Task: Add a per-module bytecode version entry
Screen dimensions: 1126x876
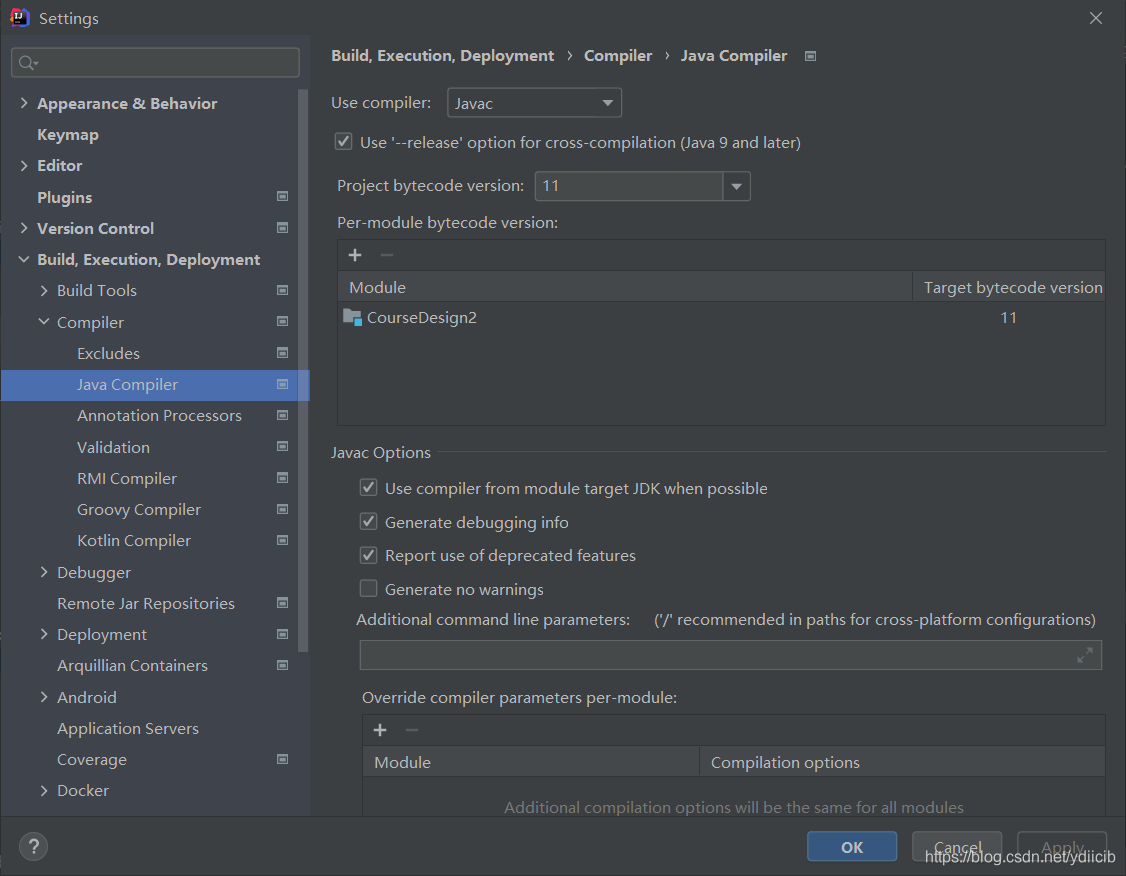Action: 355,255
